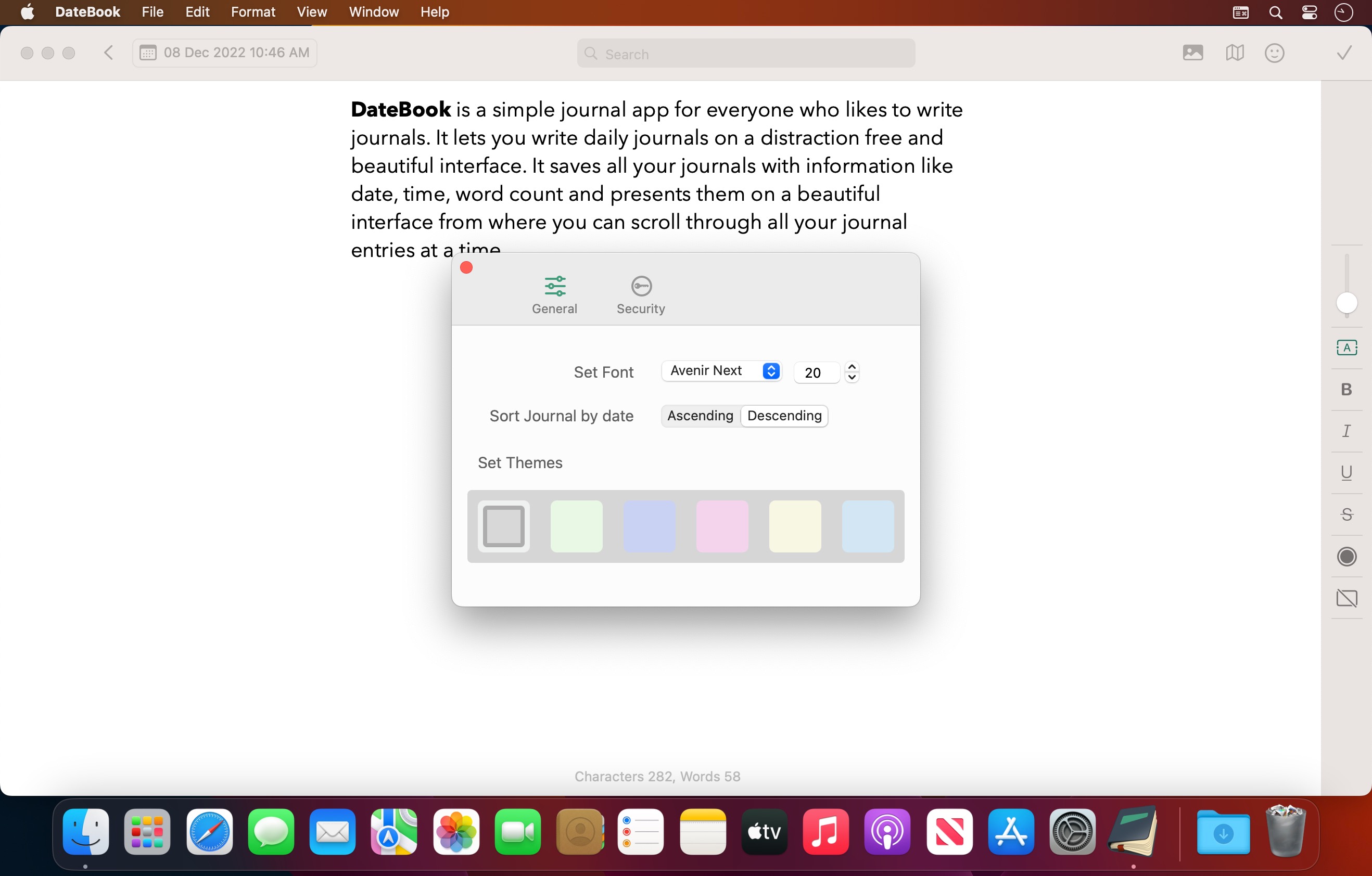Select the lavender theme swatch
Screen dimensions: 1372x876
click(x=649, y=526)
